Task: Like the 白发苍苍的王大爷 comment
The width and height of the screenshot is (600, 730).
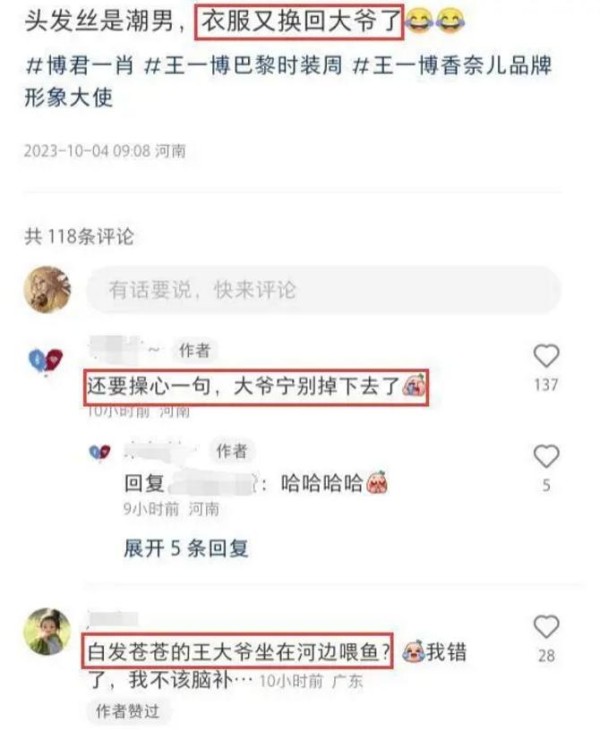Action: [546, 627]
